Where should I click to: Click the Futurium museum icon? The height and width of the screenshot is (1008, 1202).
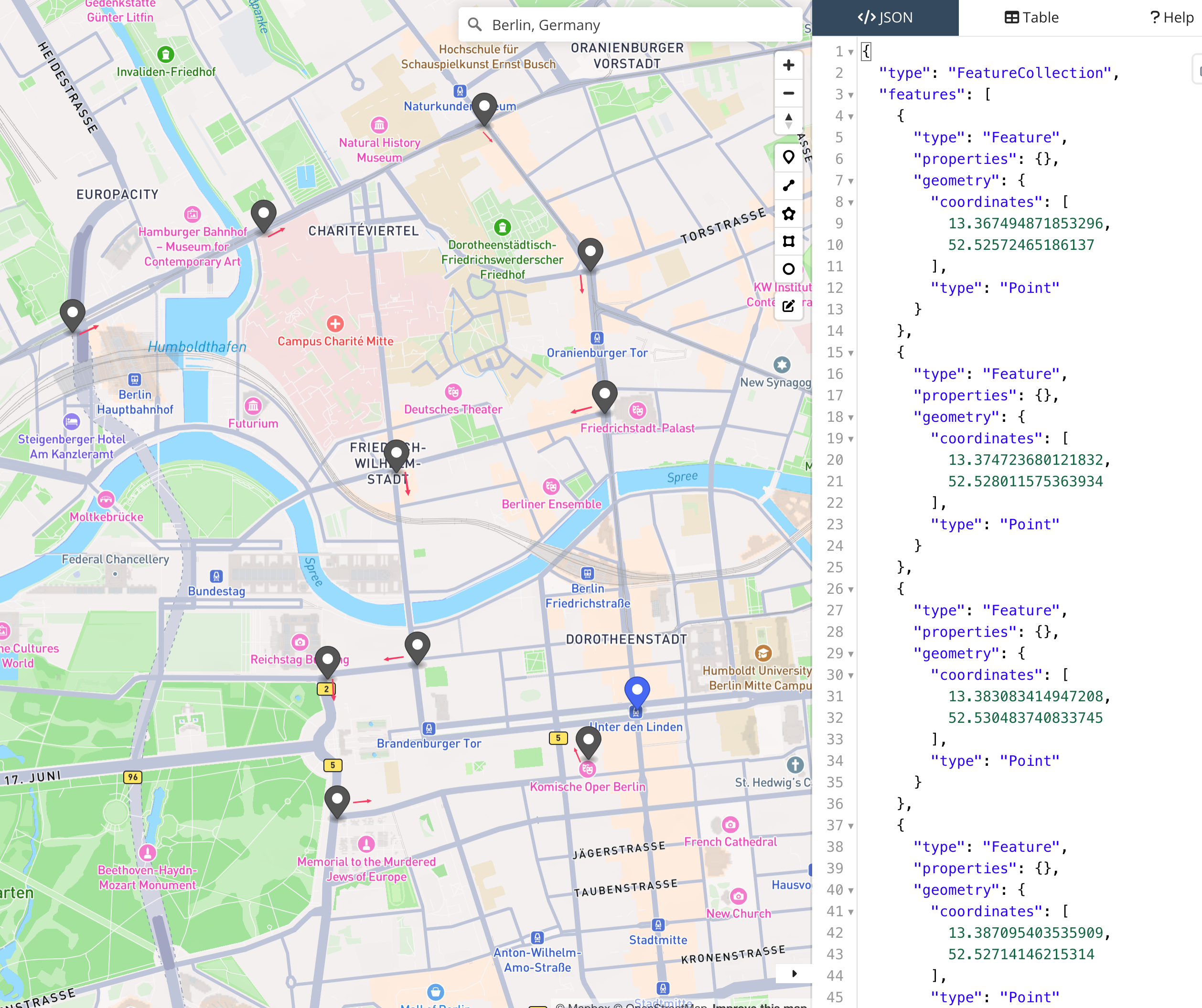coord(253,407)
